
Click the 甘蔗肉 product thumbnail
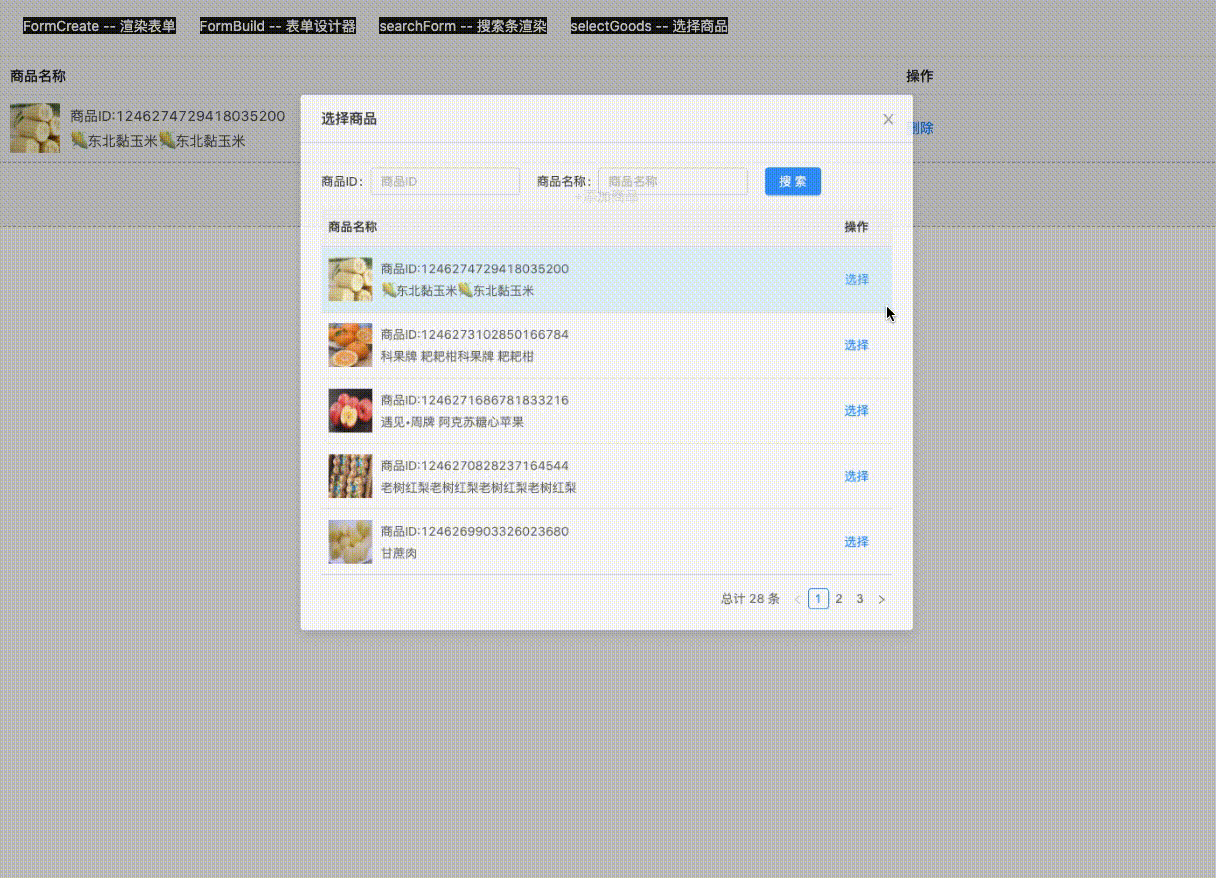(350, 542)
